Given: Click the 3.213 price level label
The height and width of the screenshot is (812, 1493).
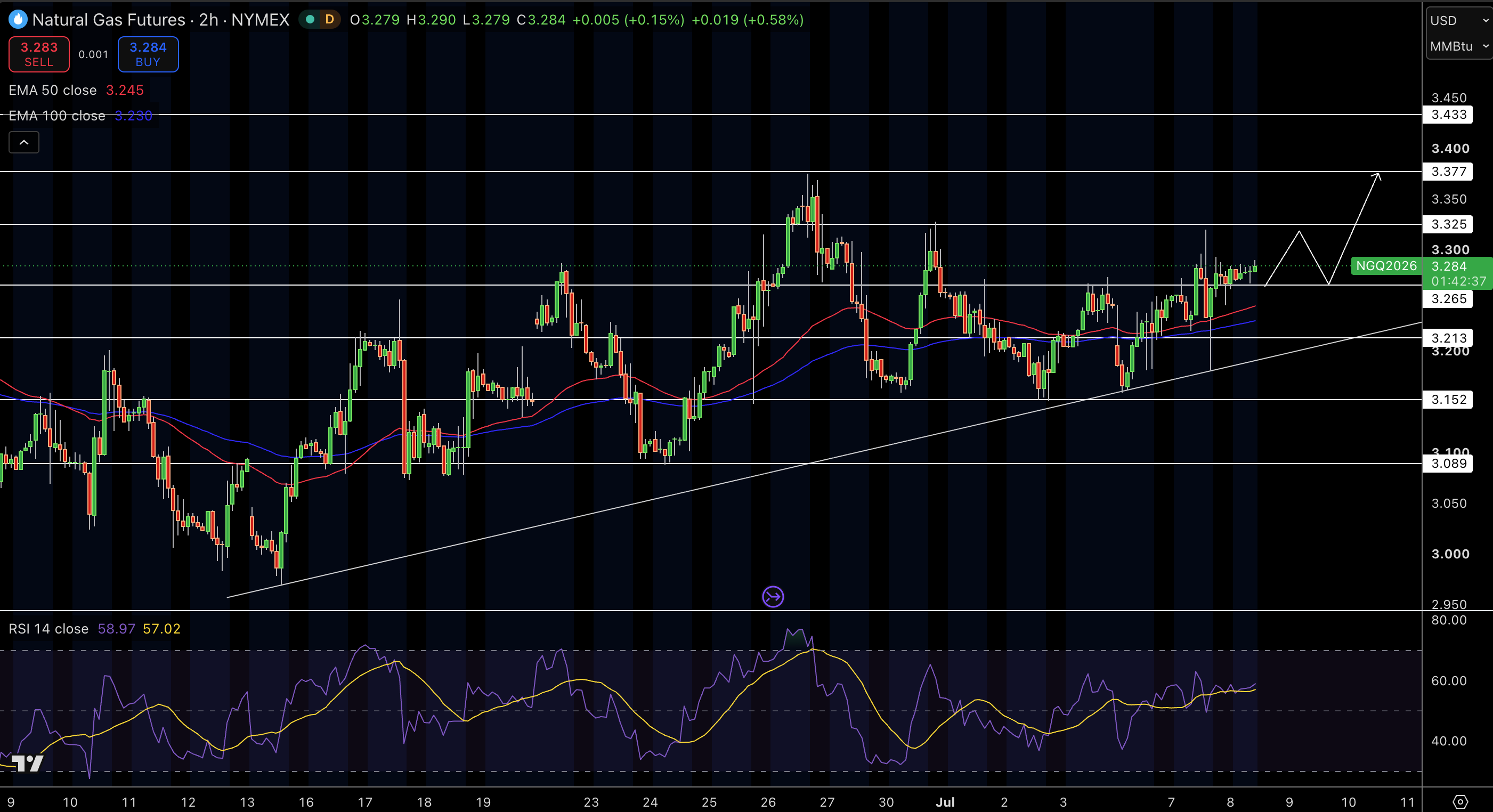Looking at the screenshot, I should click(1448, 338).
